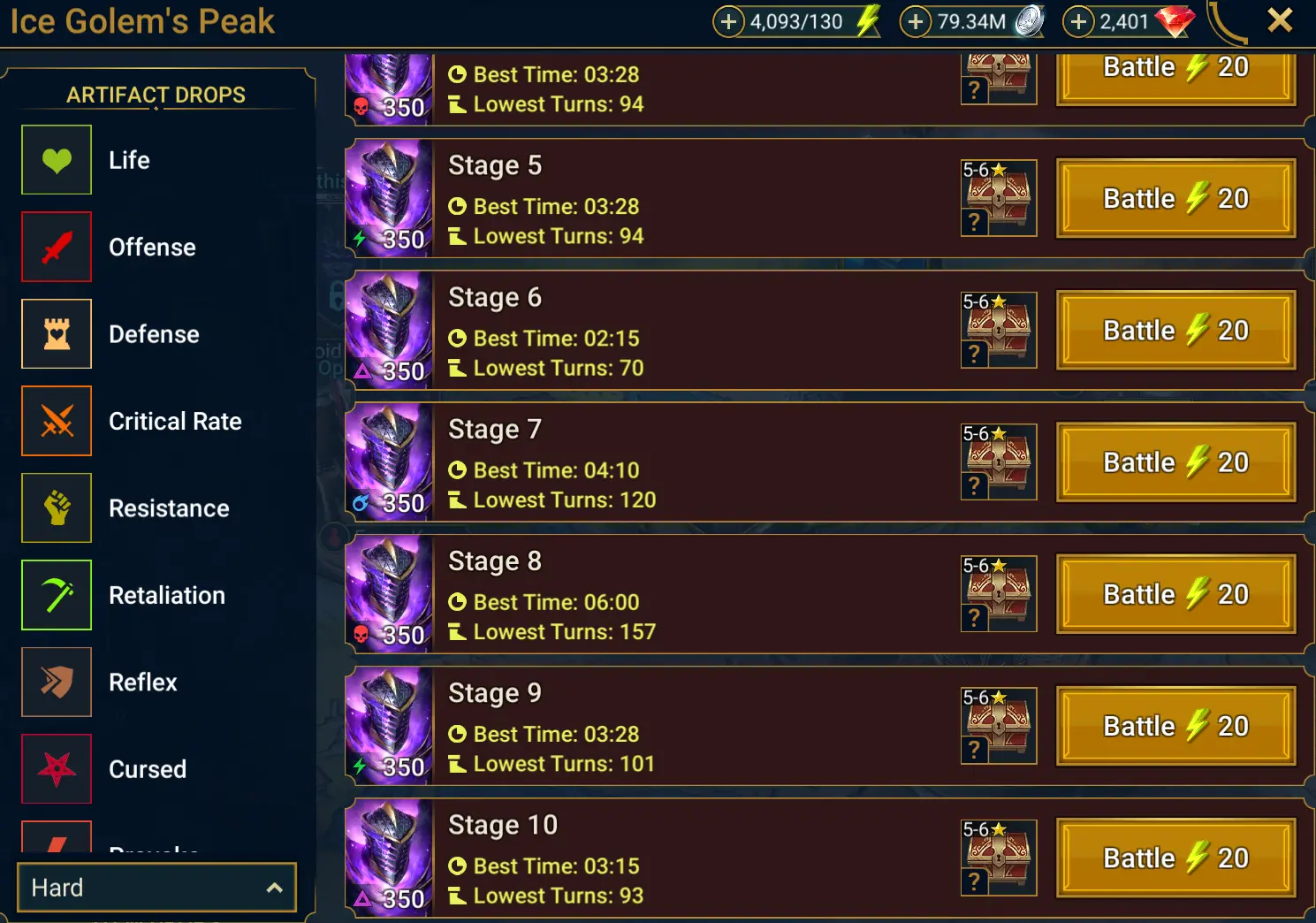
Task: Start the Stage 8 Battle button
Action: (1176, 594)
